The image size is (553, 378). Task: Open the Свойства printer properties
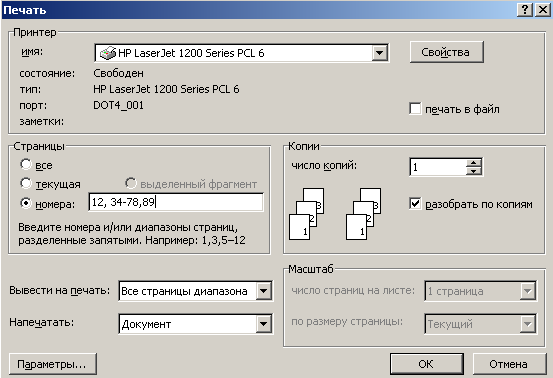(x=446, y=52)
